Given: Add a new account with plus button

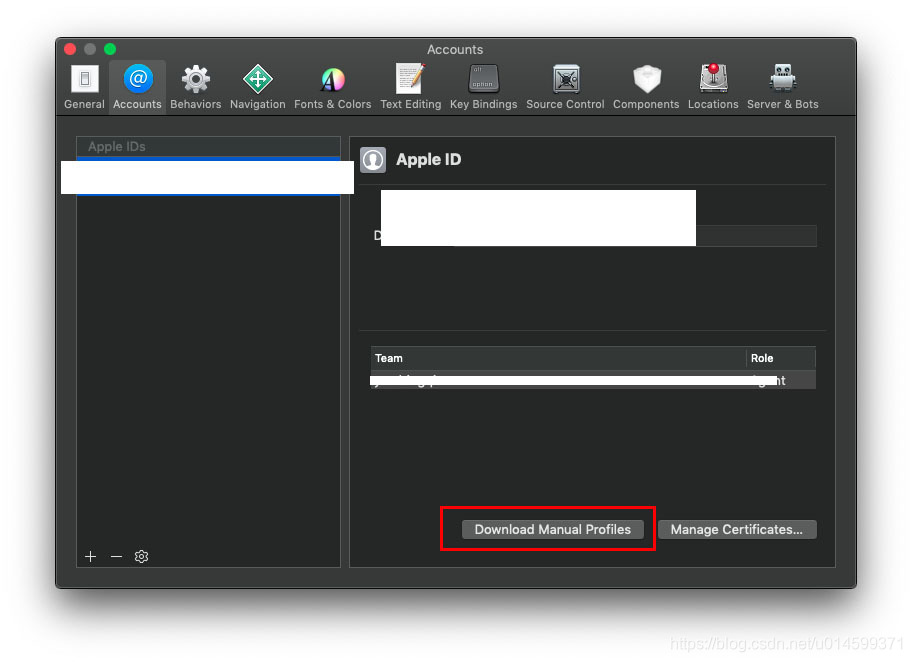Looking at the screenshot, I should 90,557.
